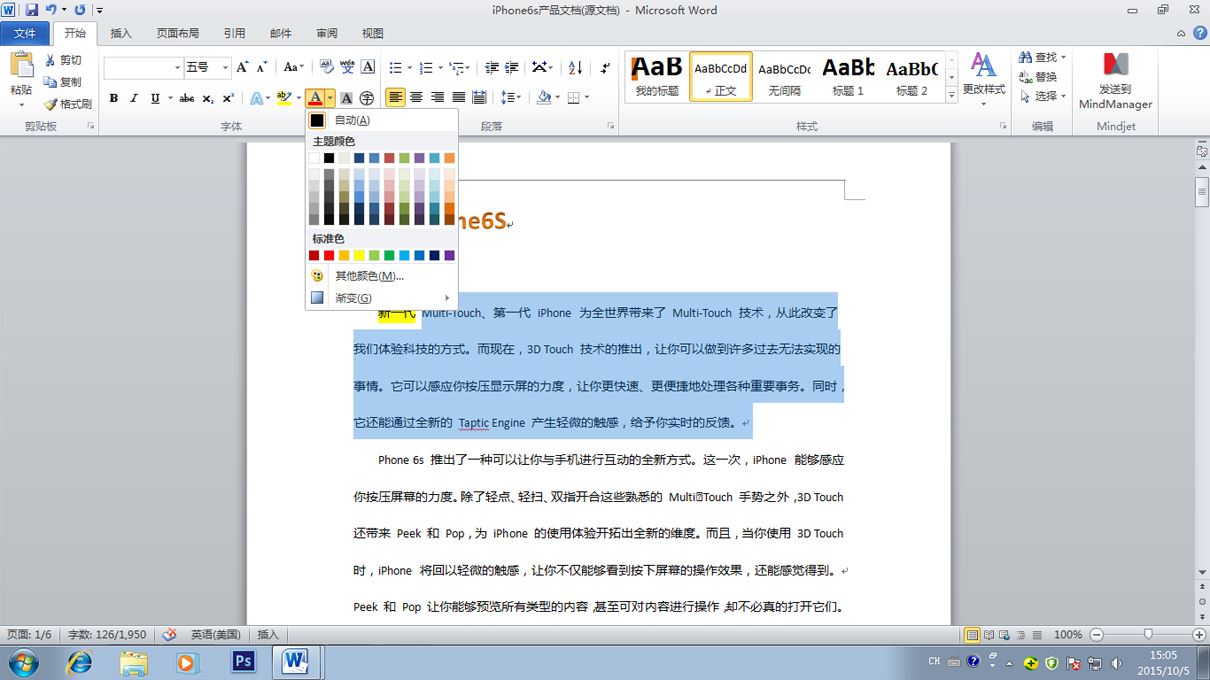Click the Cut (剪切) scissors icon
The height and width of the screenshot is (680, 1210).
(50, 61)
